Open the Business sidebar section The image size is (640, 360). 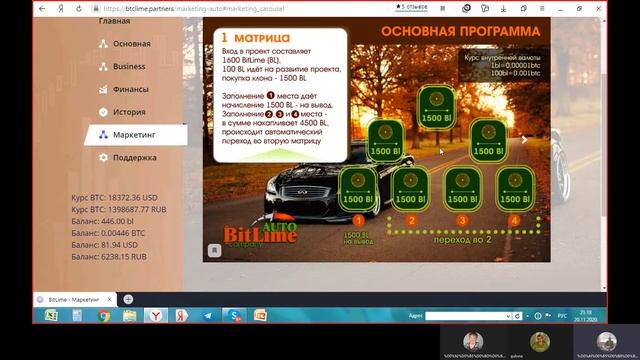click(x=129, y=67)
